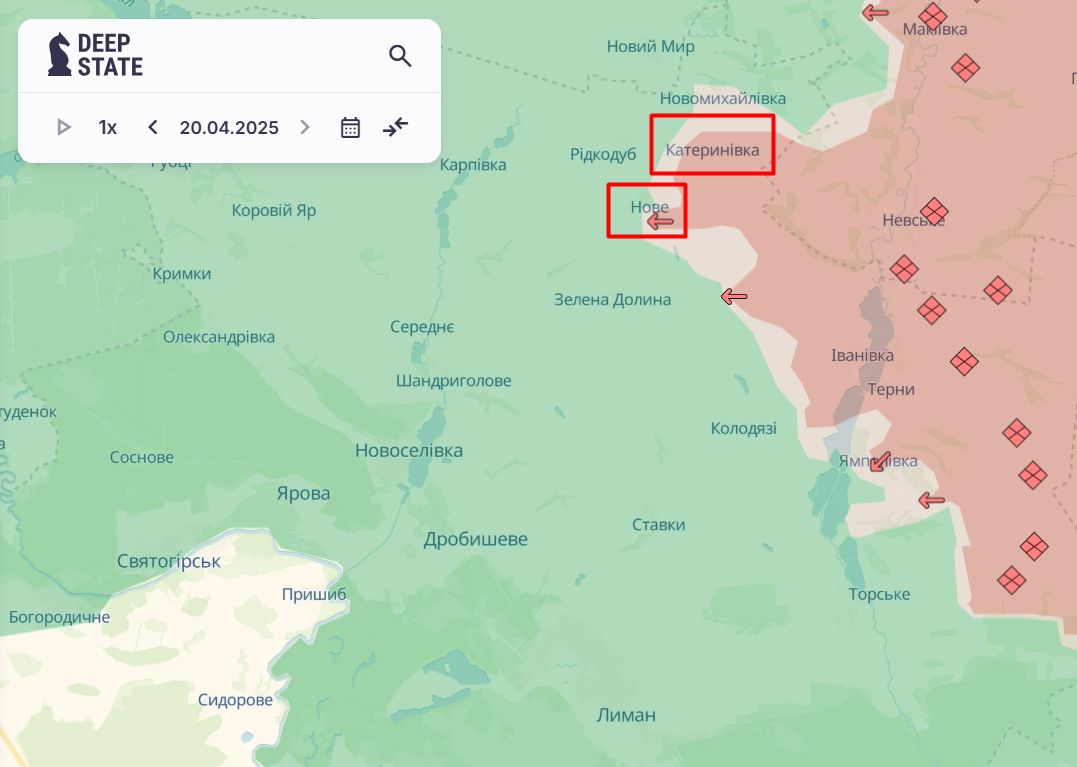Image resolution: width=1077 pixels, height=767 pixels.
Task: Click the DeepState knight logo
Action: (60, 54)
